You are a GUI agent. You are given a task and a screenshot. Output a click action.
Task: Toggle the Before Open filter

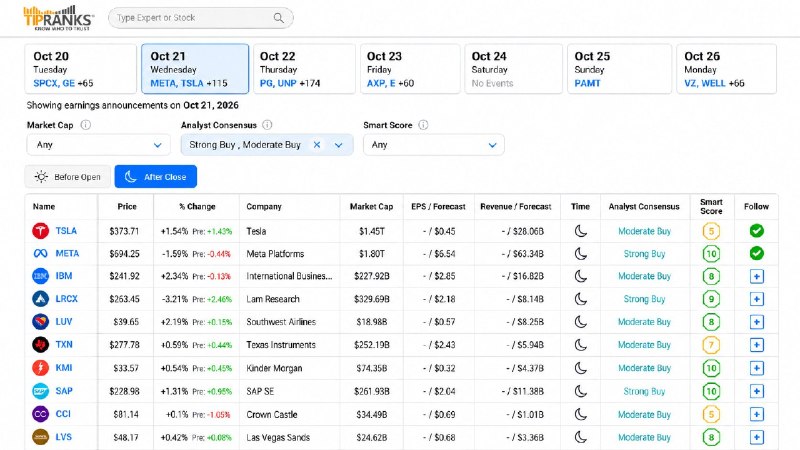(67, 177)
